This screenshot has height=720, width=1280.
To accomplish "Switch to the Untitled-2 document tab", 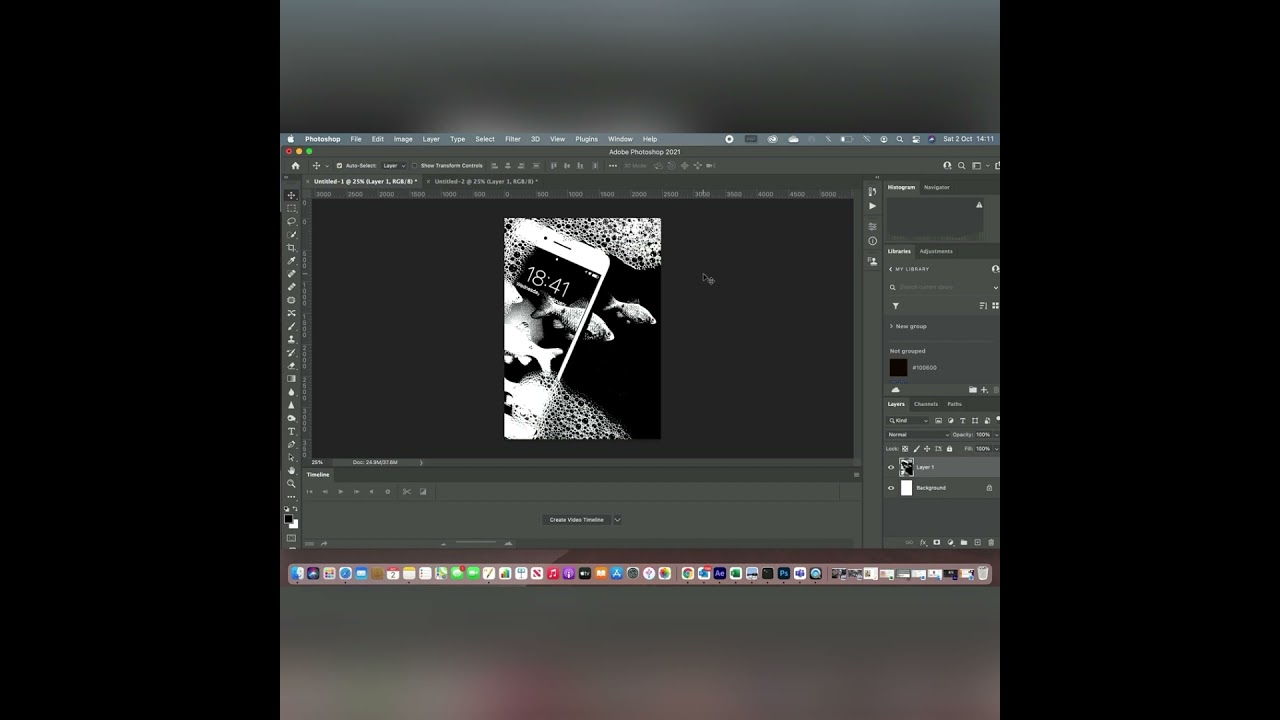I will click(486, 181).
